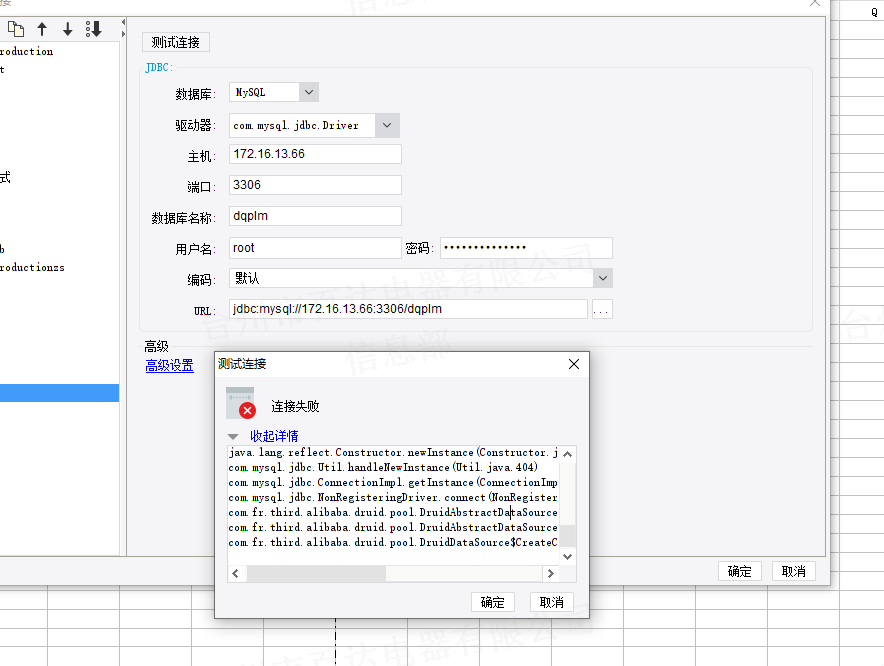884x666 pixels.
Task: Click the URL field jdbc:mysql
Action: pyautogui.click(x=408, y=309)
